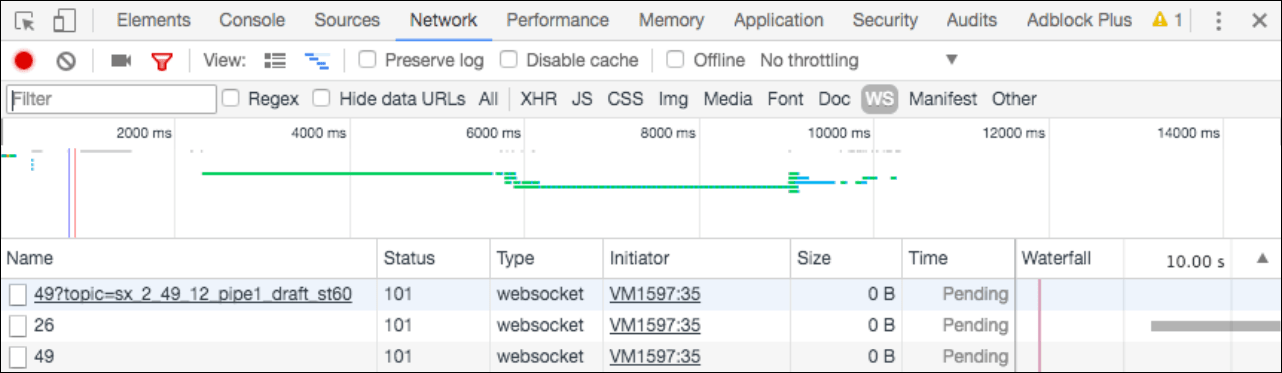Image resolution: width=1282 pixels, height=373 pixels.
Task: Filter requests by JS
Action: [582, 99]
